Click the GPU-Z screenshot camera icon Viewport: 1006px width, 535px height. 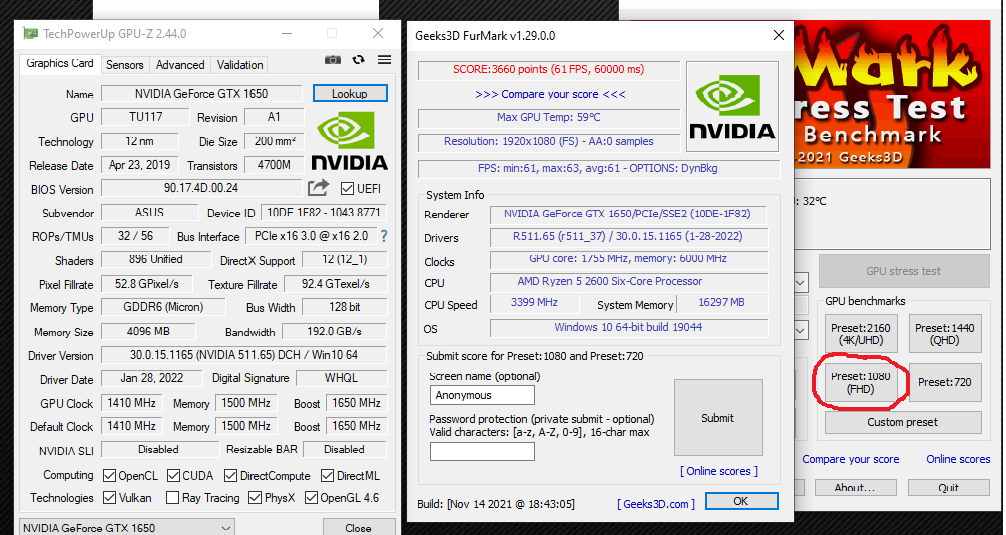pos(332,60)
